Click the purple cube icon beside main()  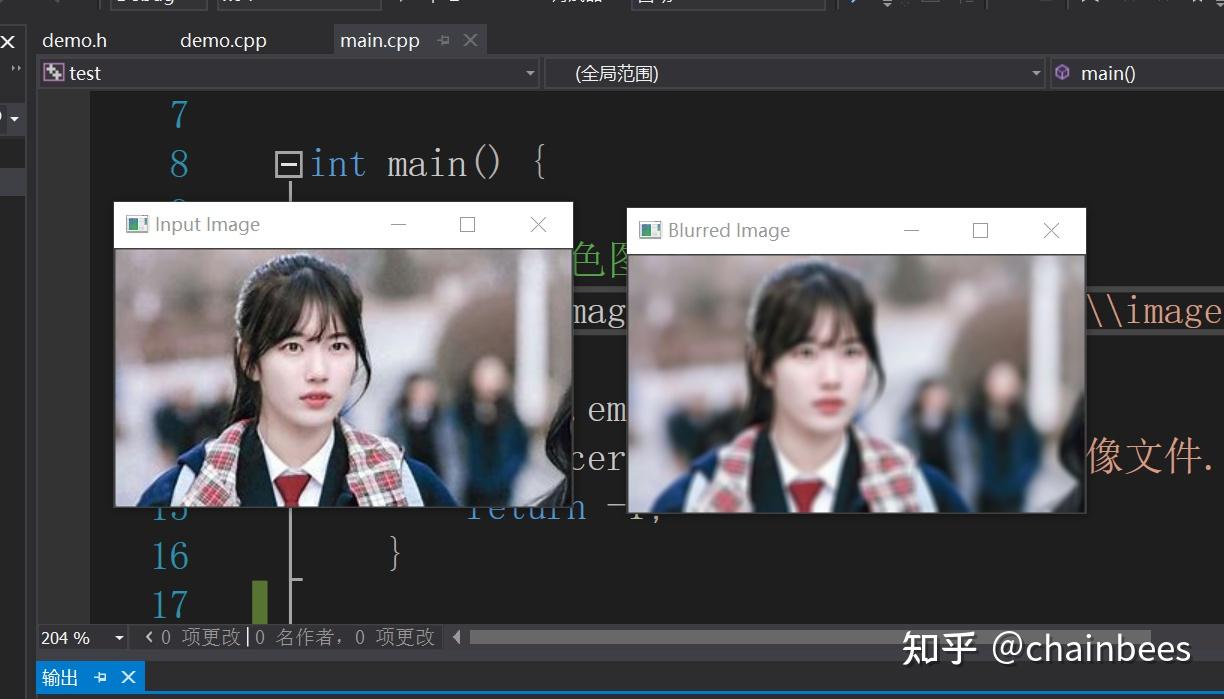click(1062, 72)
